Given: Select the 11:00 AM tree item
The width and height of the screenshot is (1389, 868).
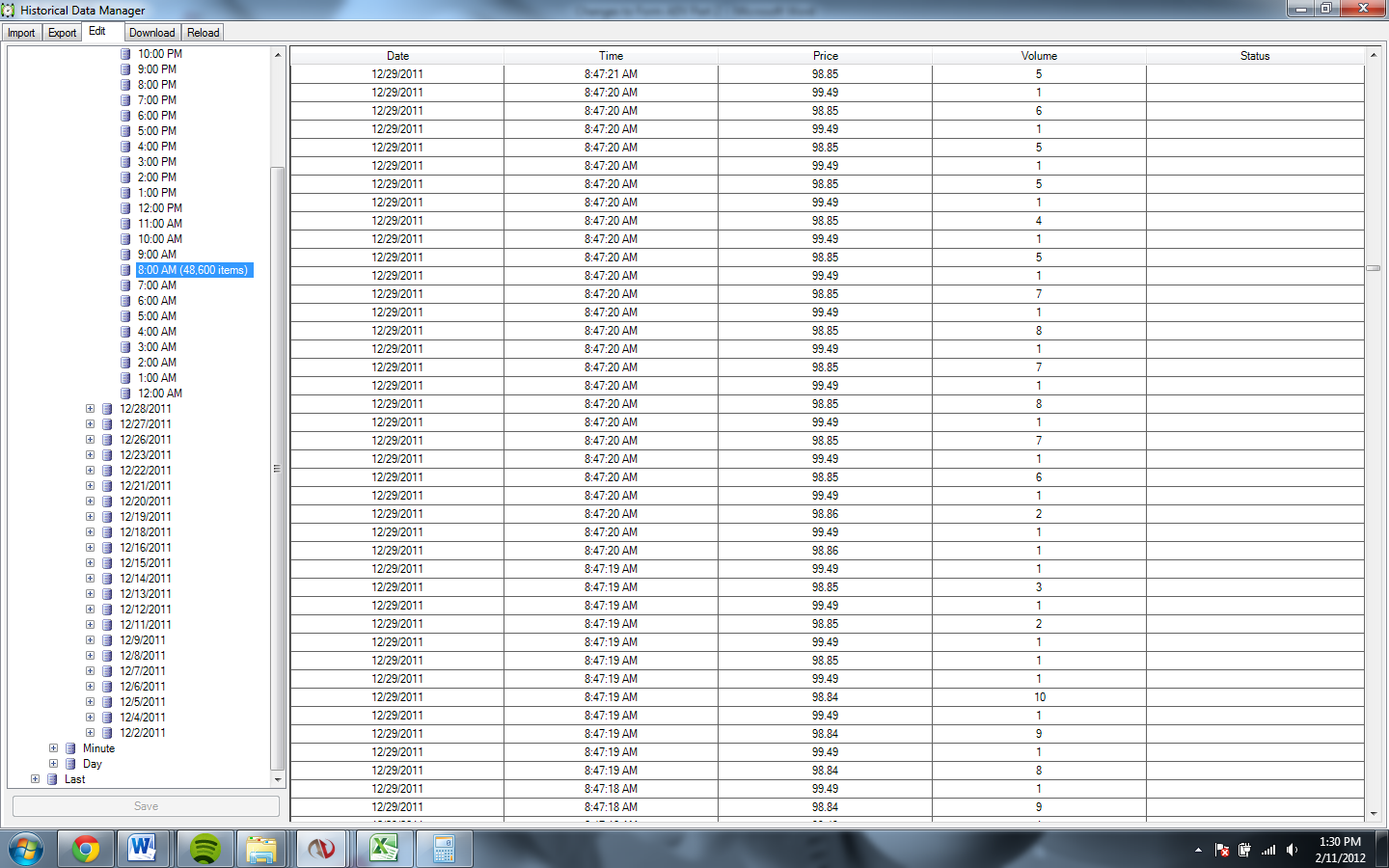Looking at the screenshot, I should [160, 224].
